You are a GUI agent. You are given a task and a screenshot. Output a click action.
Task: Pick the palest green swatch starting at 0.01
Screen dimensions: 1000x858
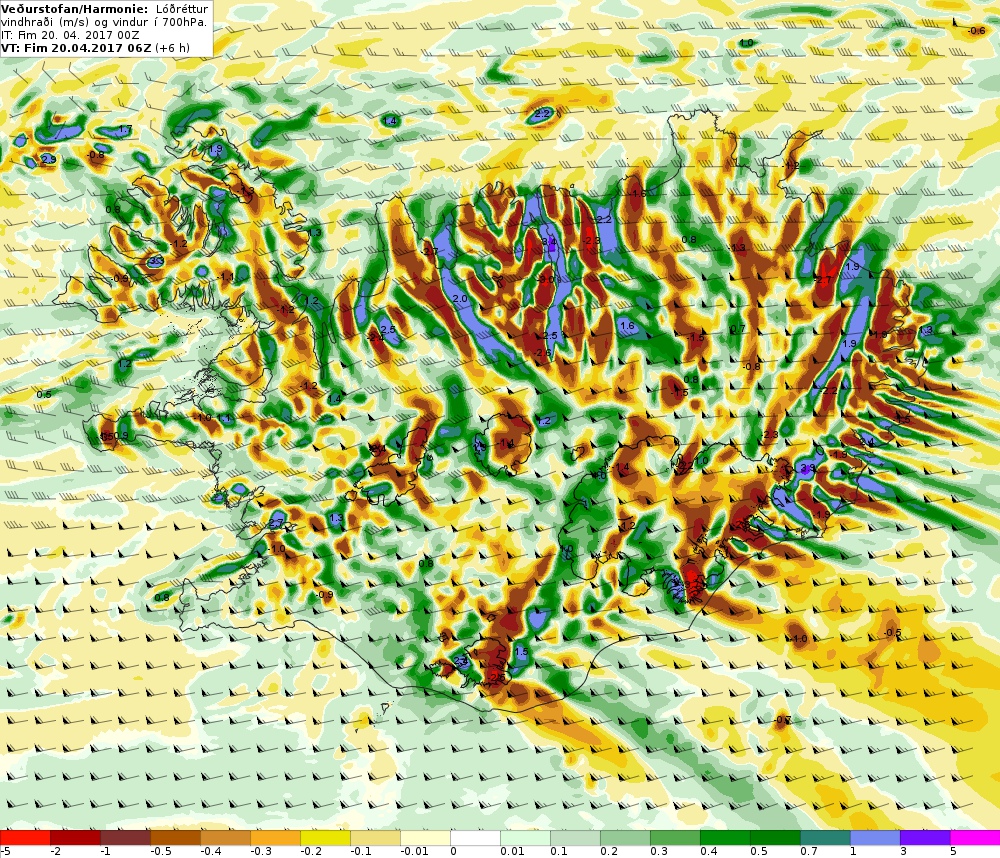pyautogui.click(x=525, y=838)
